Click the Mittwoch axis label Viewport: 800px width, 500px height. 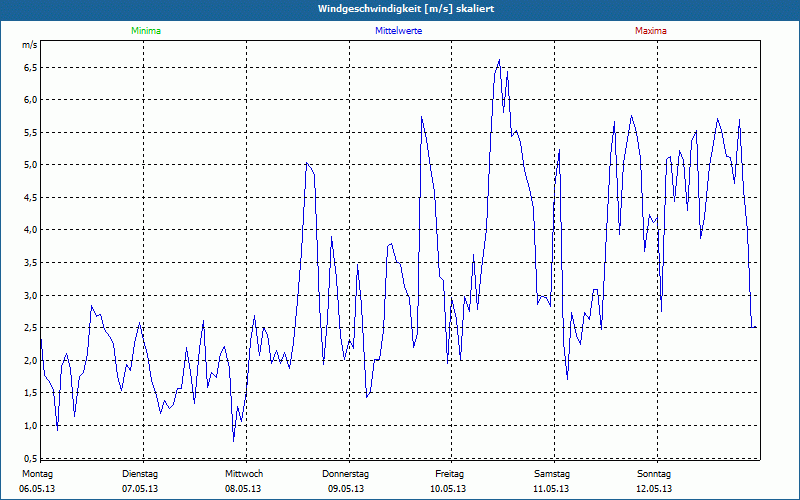click(x=244, y=474)
